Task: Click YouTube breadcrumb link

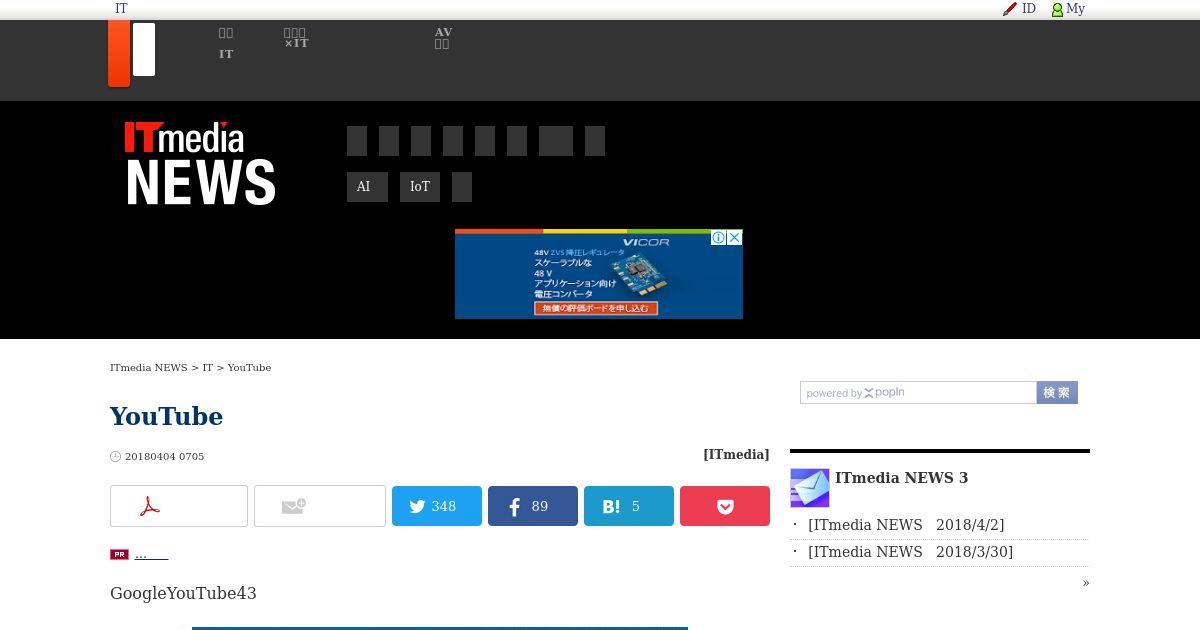Action: 249,368
